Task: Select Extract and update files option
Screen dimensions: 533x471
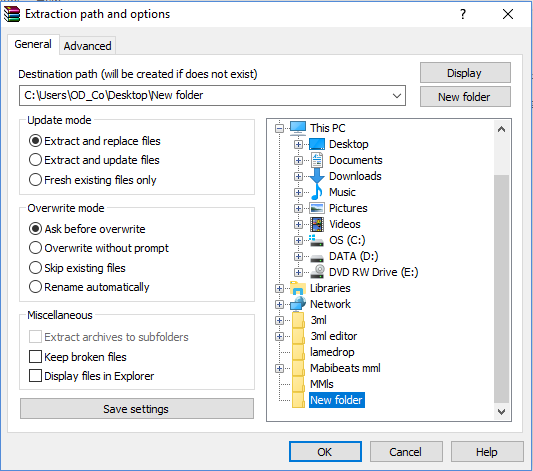Action: [x=35, y=160]
